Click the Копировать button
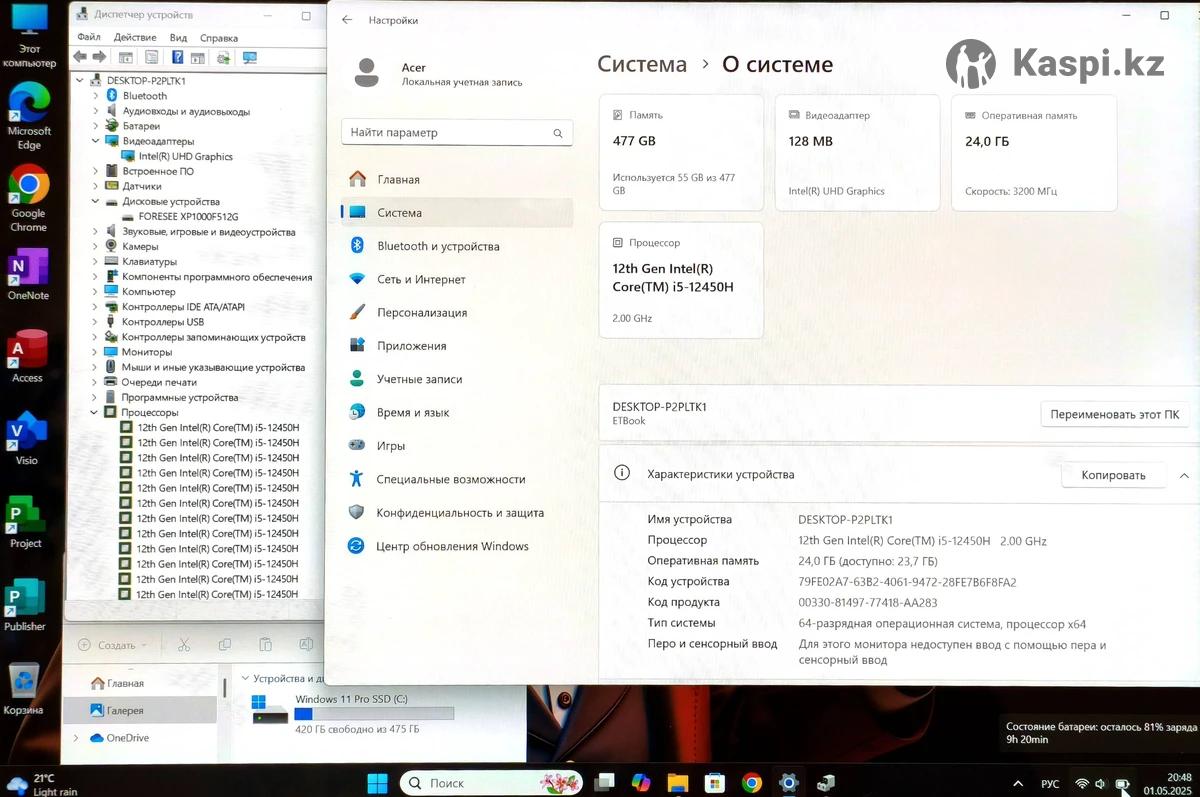The width and height of the screenshot is (1200, 797). (1113, 475)
